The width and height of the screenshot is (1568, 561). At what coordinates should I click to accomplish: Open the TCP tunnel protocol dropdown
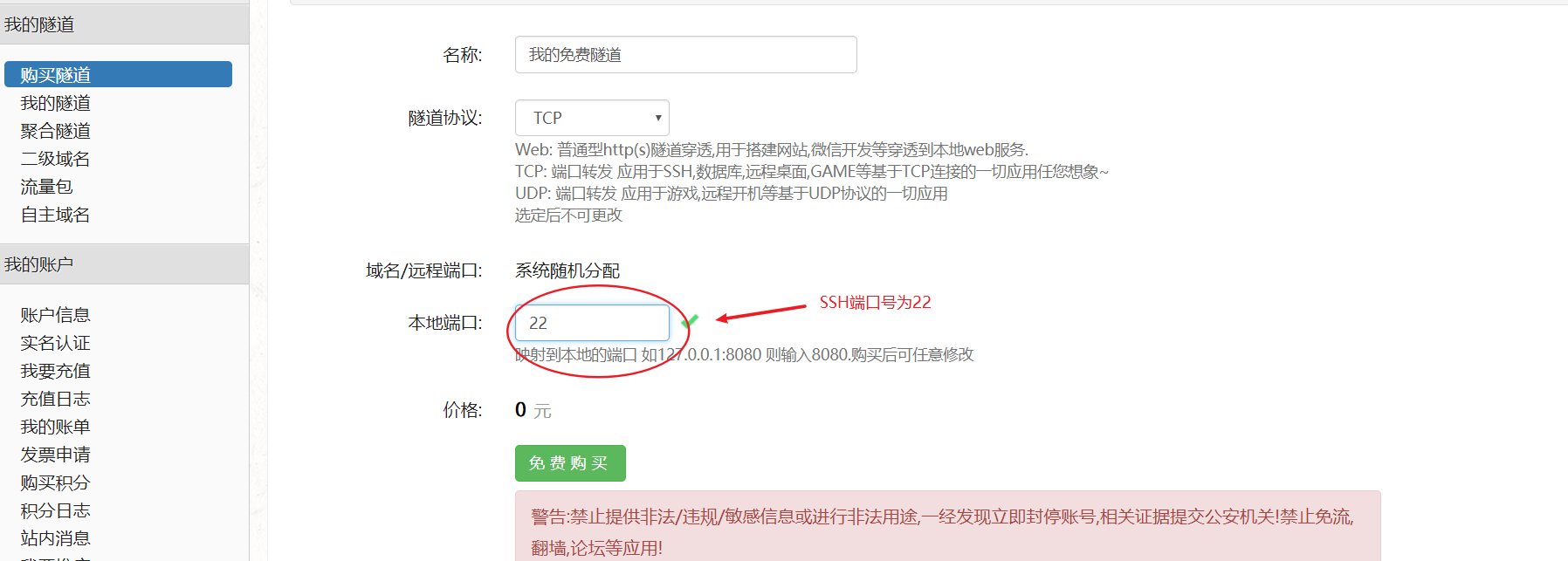[x=592, y=118]
